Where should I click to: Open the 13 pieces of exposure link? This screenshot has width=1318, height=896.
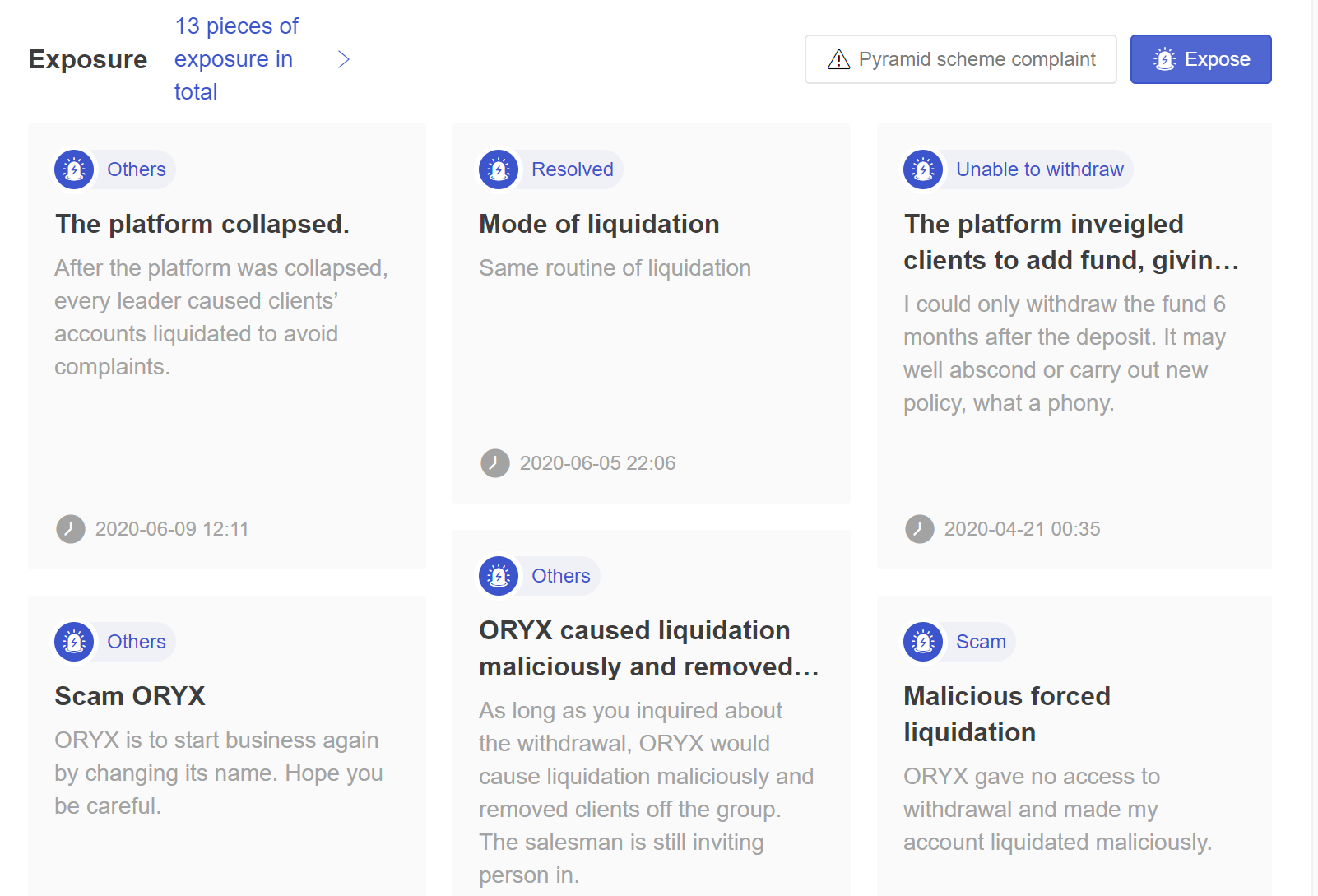click(x=236, y=59)
